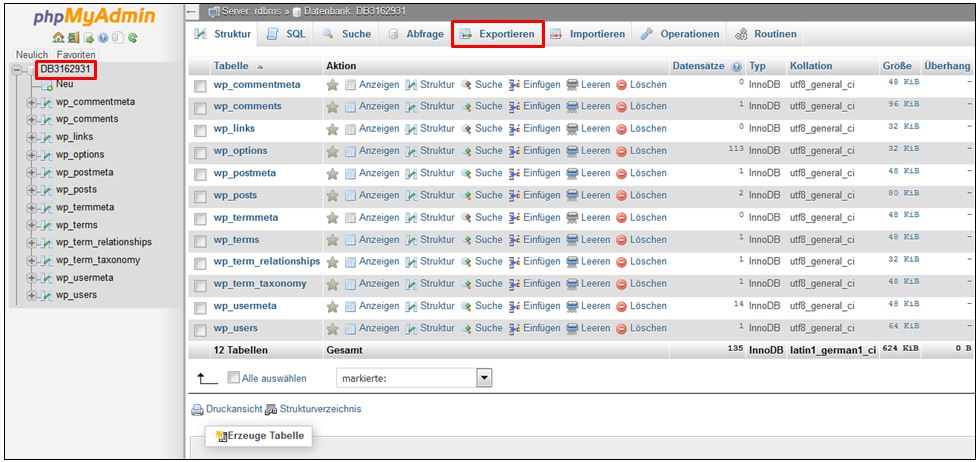
Task: Sort by the Tabelle column header
Action: [231, 66]
